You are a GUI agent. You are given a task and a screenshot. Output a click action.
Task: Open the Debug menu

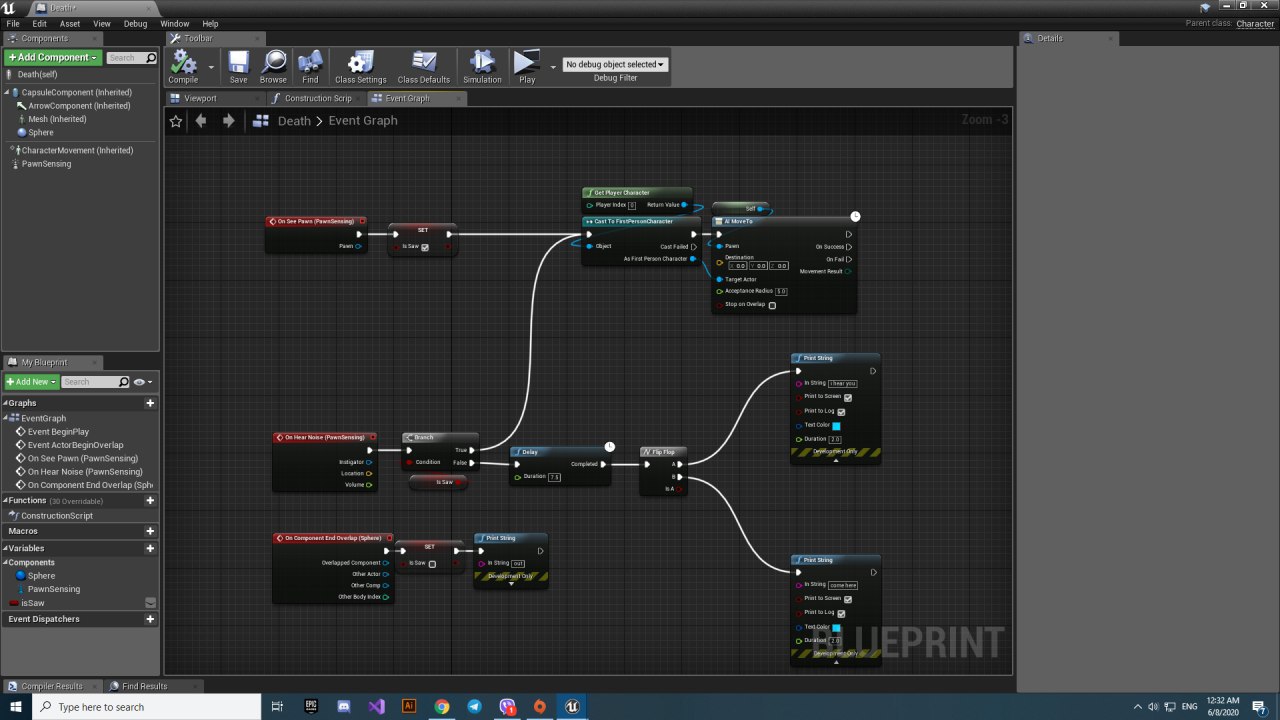135,24
